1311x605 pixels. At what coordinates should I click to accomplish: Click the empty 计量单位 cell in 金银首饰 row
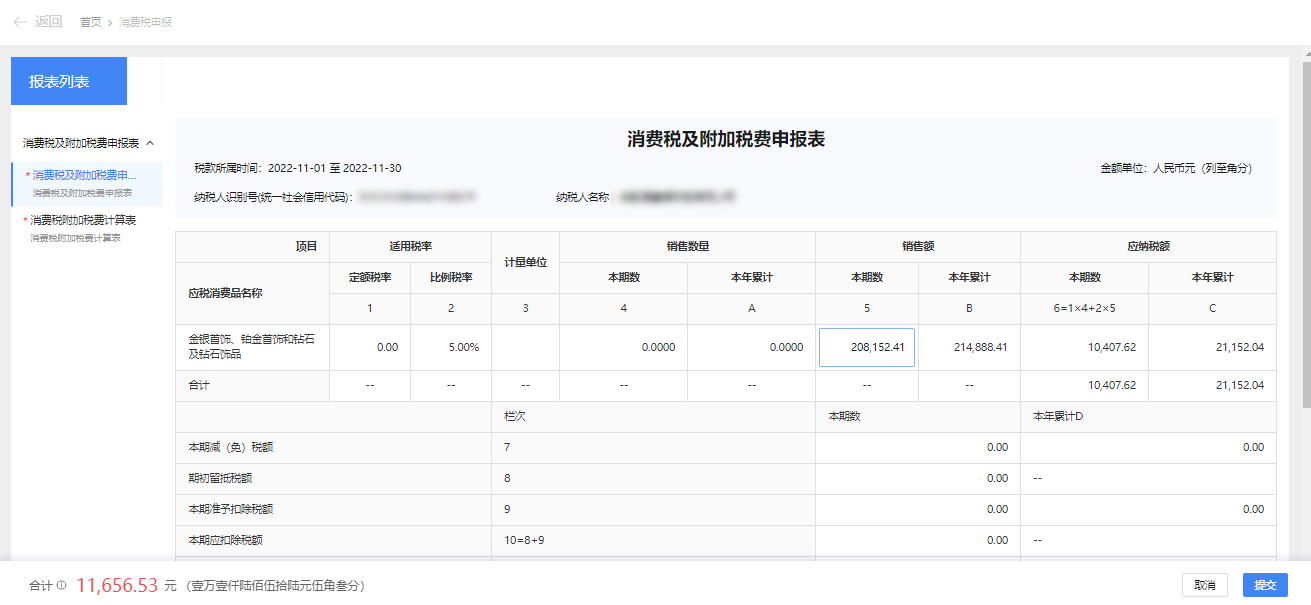pyautogui.click(x=525, y=348)
